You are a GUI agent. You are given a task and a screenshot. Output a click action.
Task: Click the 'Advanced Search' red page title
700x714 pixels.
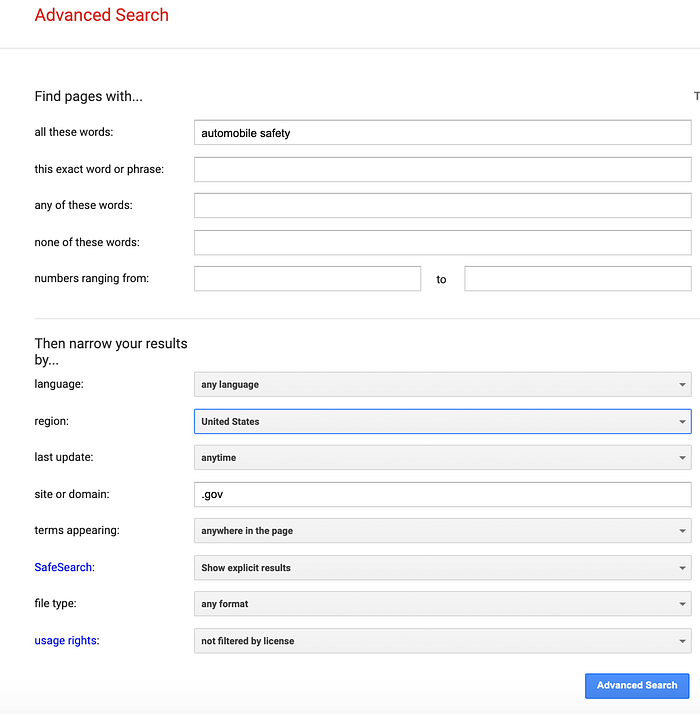[102, 15]
